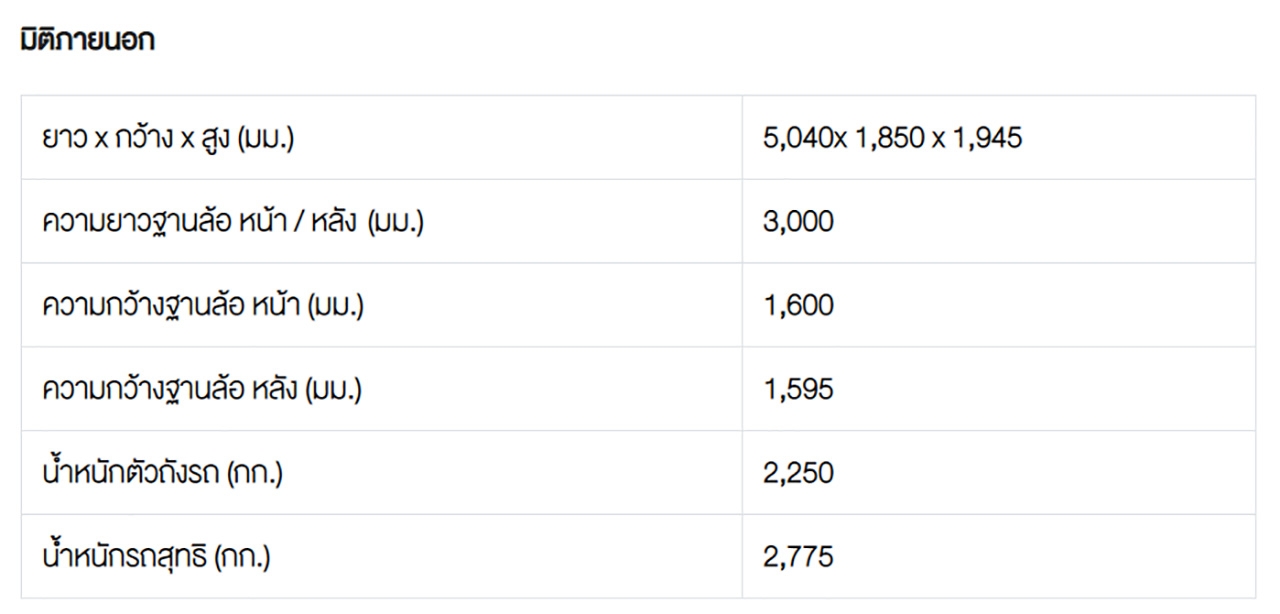The image size is (1280, 614).
Task: Click the 3,000 wheelbase value
Action: click(x=797, y=222)
